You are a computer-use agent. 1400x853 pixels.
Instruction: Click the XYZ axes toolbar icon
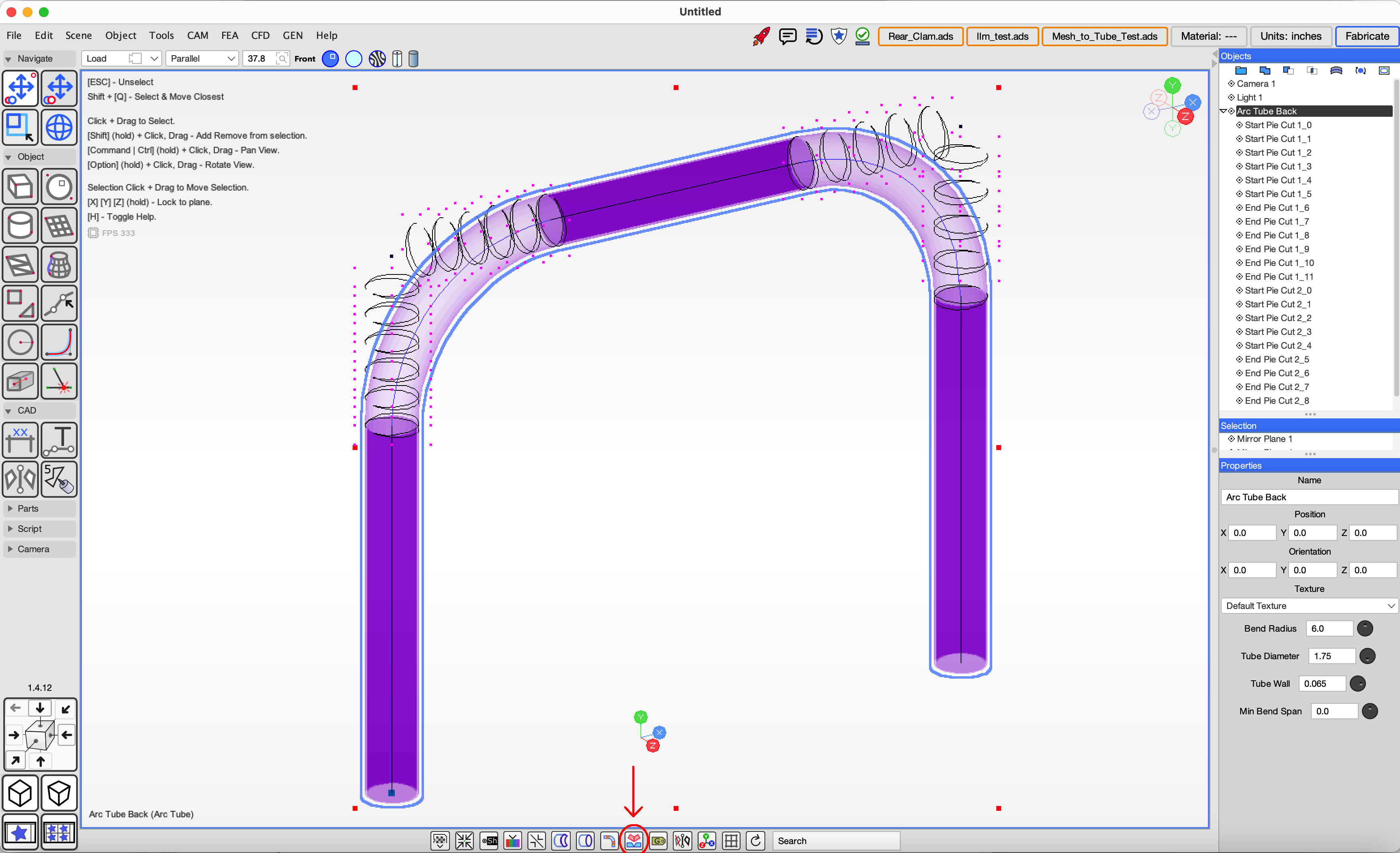[706, 840]
